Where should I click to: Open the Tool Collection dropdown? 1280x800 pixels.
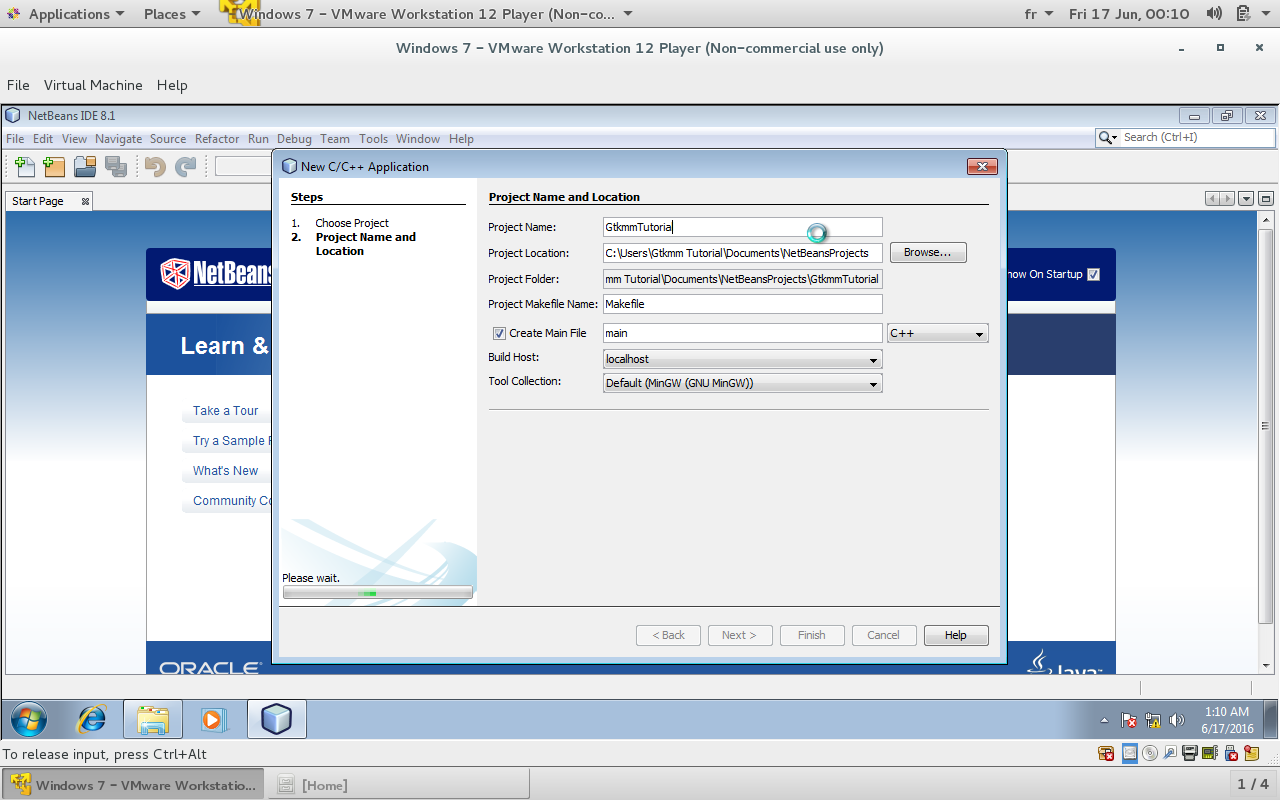pyautogui.click(x=873, y=383)
